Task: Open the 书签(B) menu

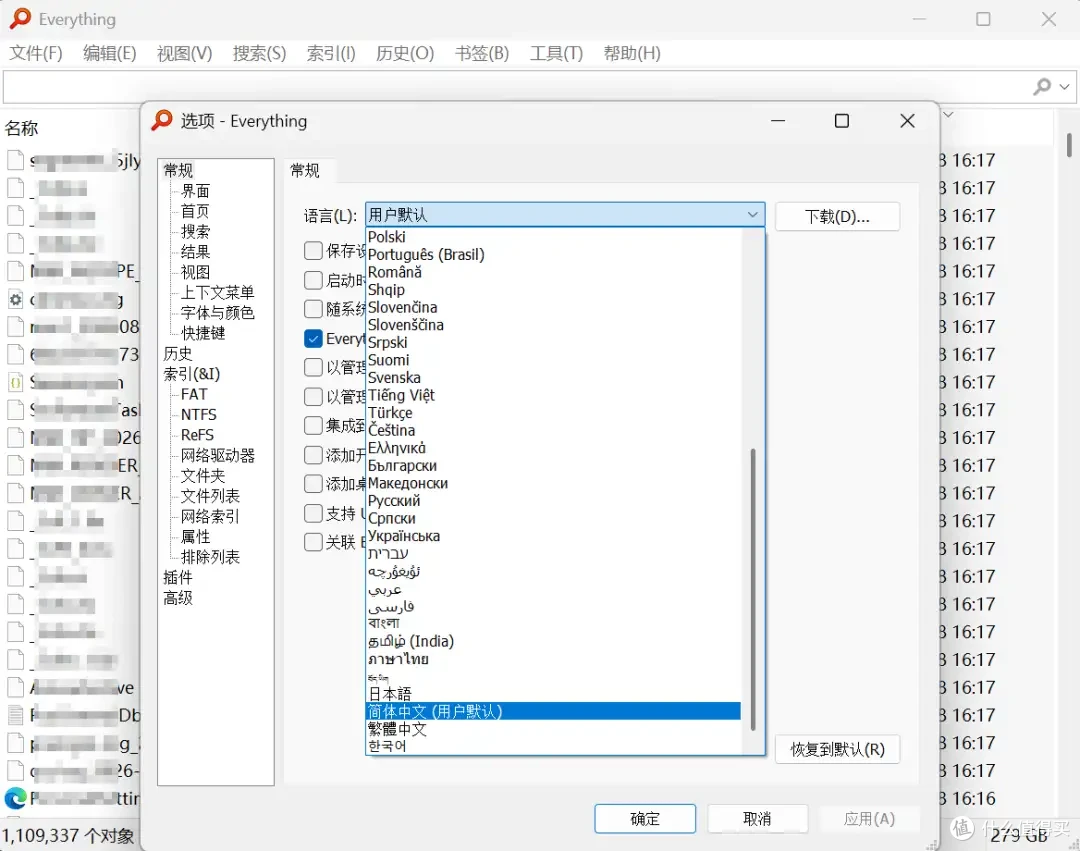Action: click(x=482, y=53)
